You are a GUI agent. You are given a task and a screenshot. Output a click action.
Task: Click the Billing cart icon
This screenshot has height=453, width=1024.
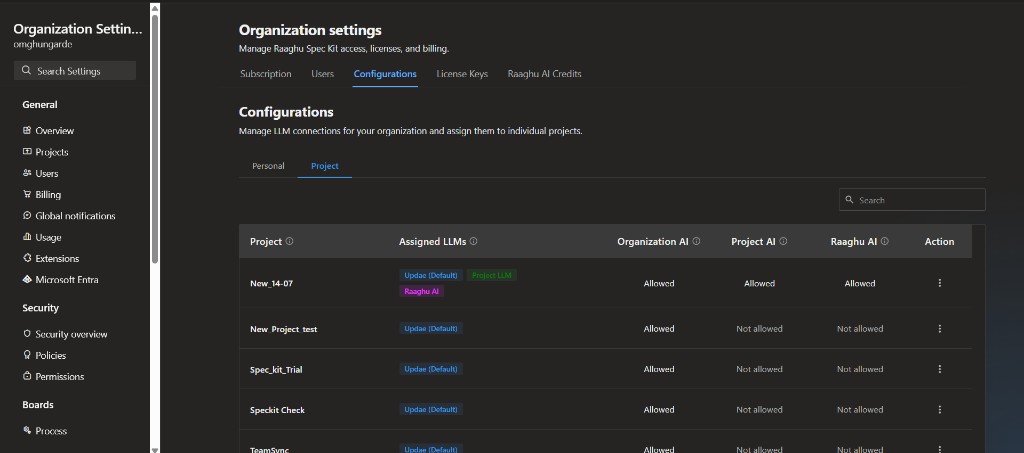click(x=27, y=195)
